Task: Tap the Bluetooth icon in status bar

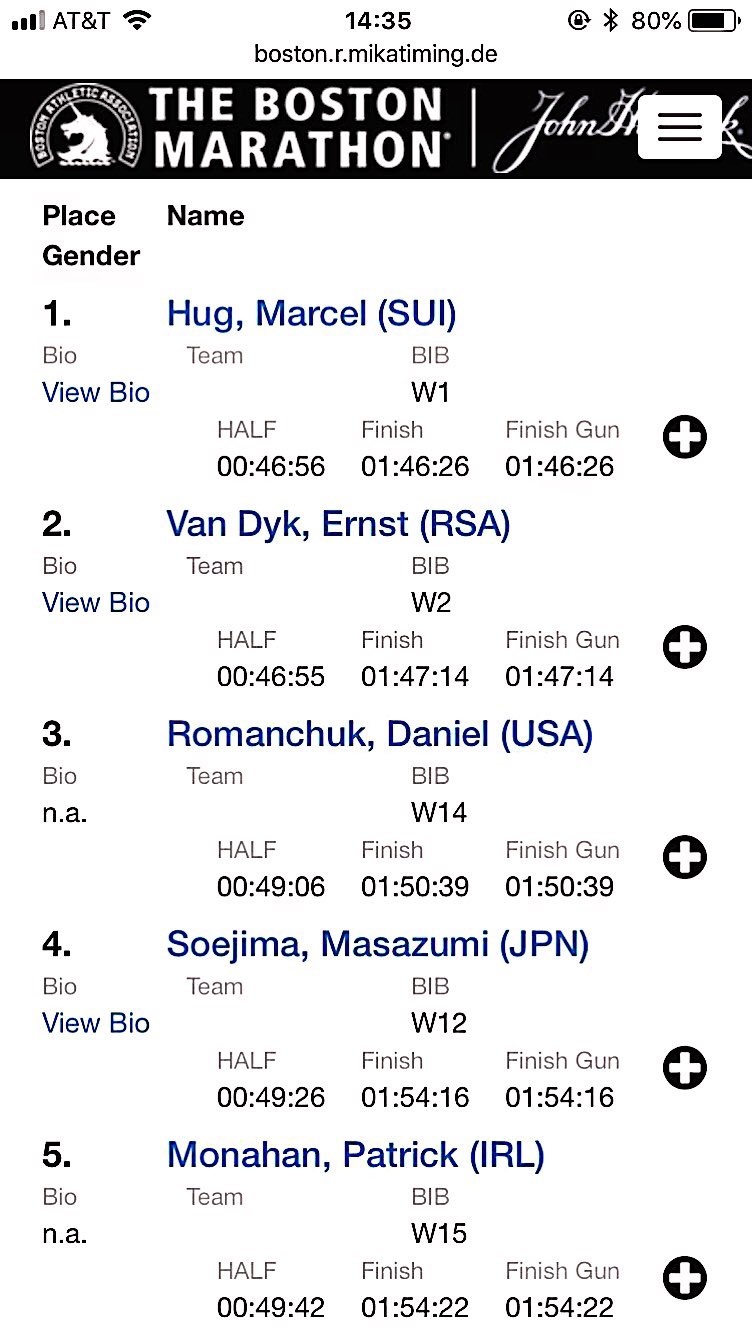Action: click(610, 20)
